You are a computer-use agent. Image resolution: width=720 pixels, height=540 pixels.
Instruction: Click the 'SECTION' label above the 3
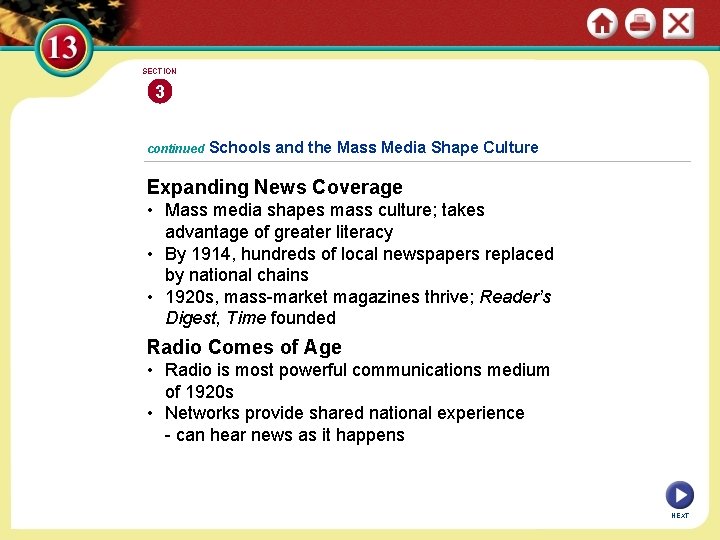[x=159, y=71]
